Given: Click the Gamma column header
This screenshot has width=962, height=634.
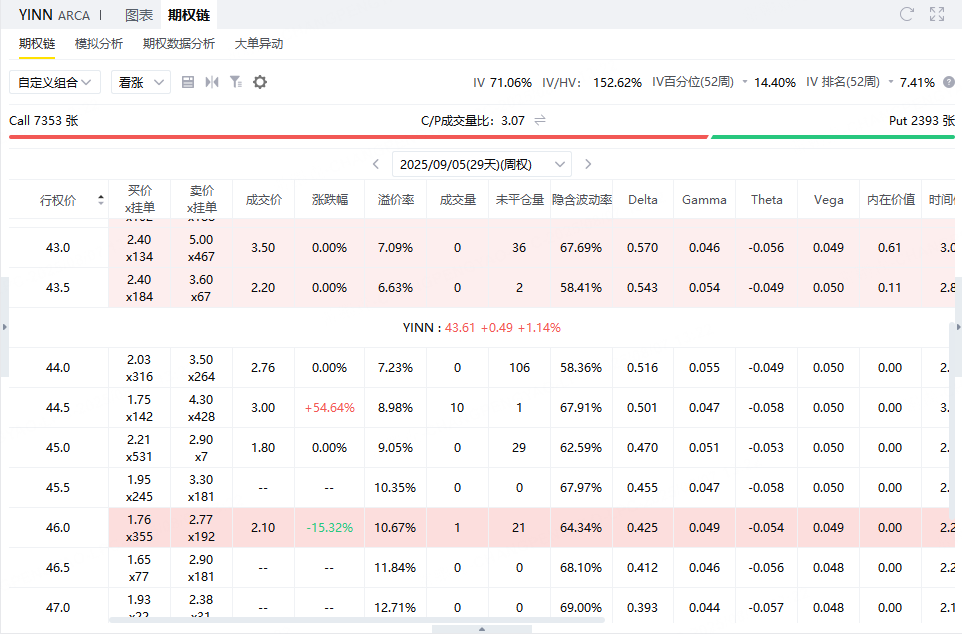Looking at the screenshot, I should point(704,199).
